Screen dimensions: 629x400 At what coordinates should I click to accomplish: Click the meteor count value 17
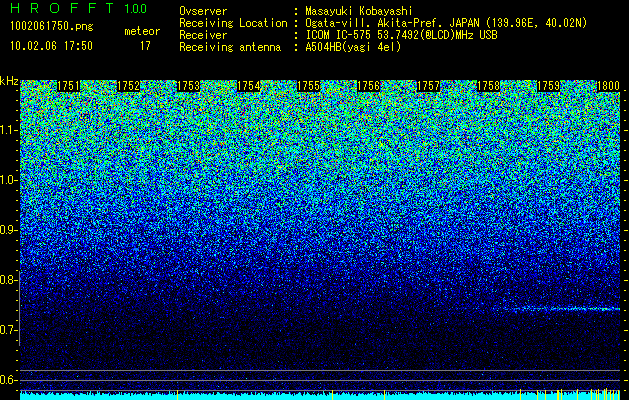coord(145,46)
